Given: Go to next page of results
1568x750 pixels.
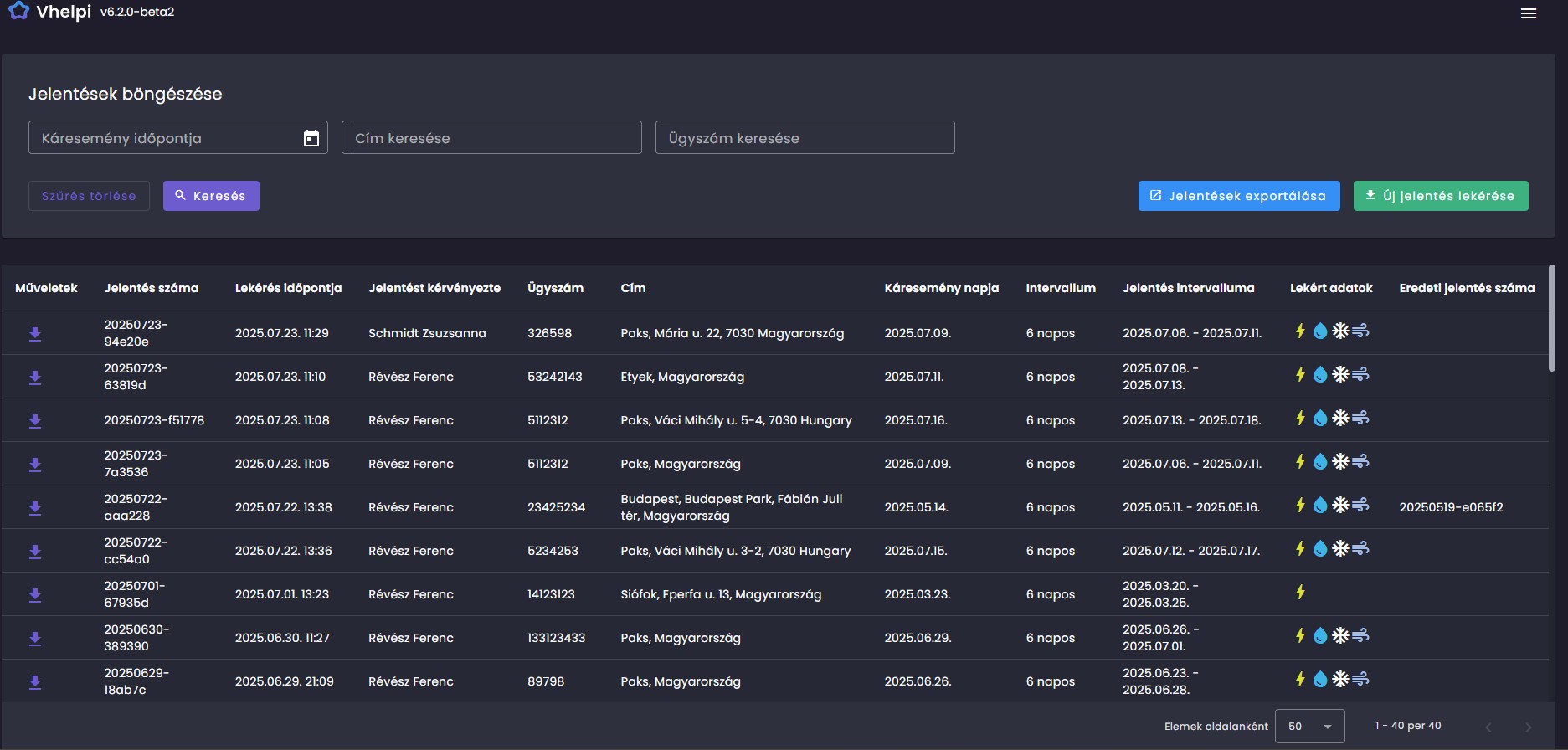Looking at the screenshot, I should [x=1529, y=727].
